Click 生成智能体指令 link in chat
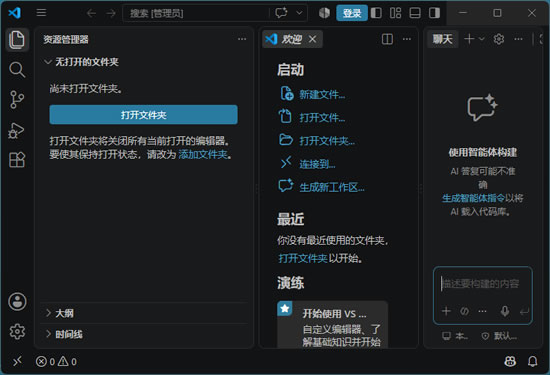This screenshot has width=550, height=375. pos(474,198)
